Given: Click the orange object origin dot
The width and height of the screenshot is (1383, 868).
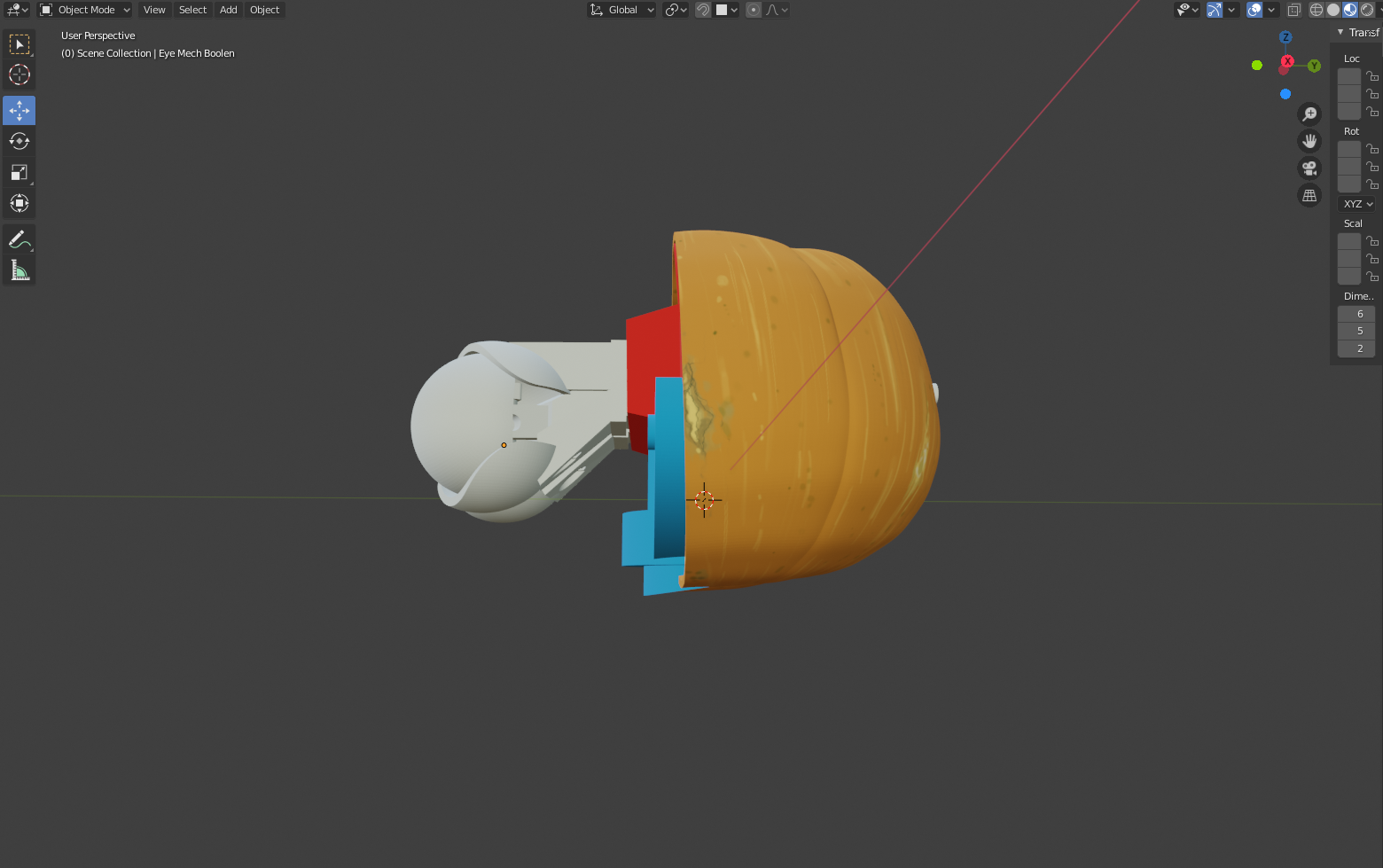Looking at the screenshot, I should tap(504, 445).
